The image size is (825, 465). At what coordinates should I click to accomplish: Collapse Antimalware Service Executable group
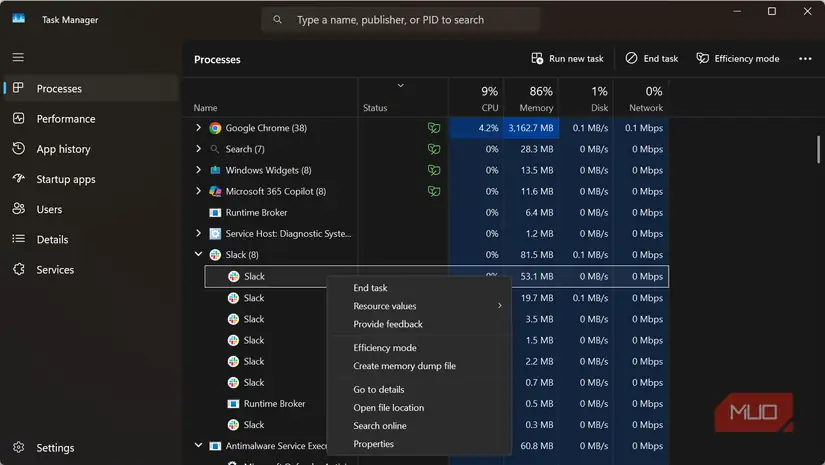(x=198, y=445)
